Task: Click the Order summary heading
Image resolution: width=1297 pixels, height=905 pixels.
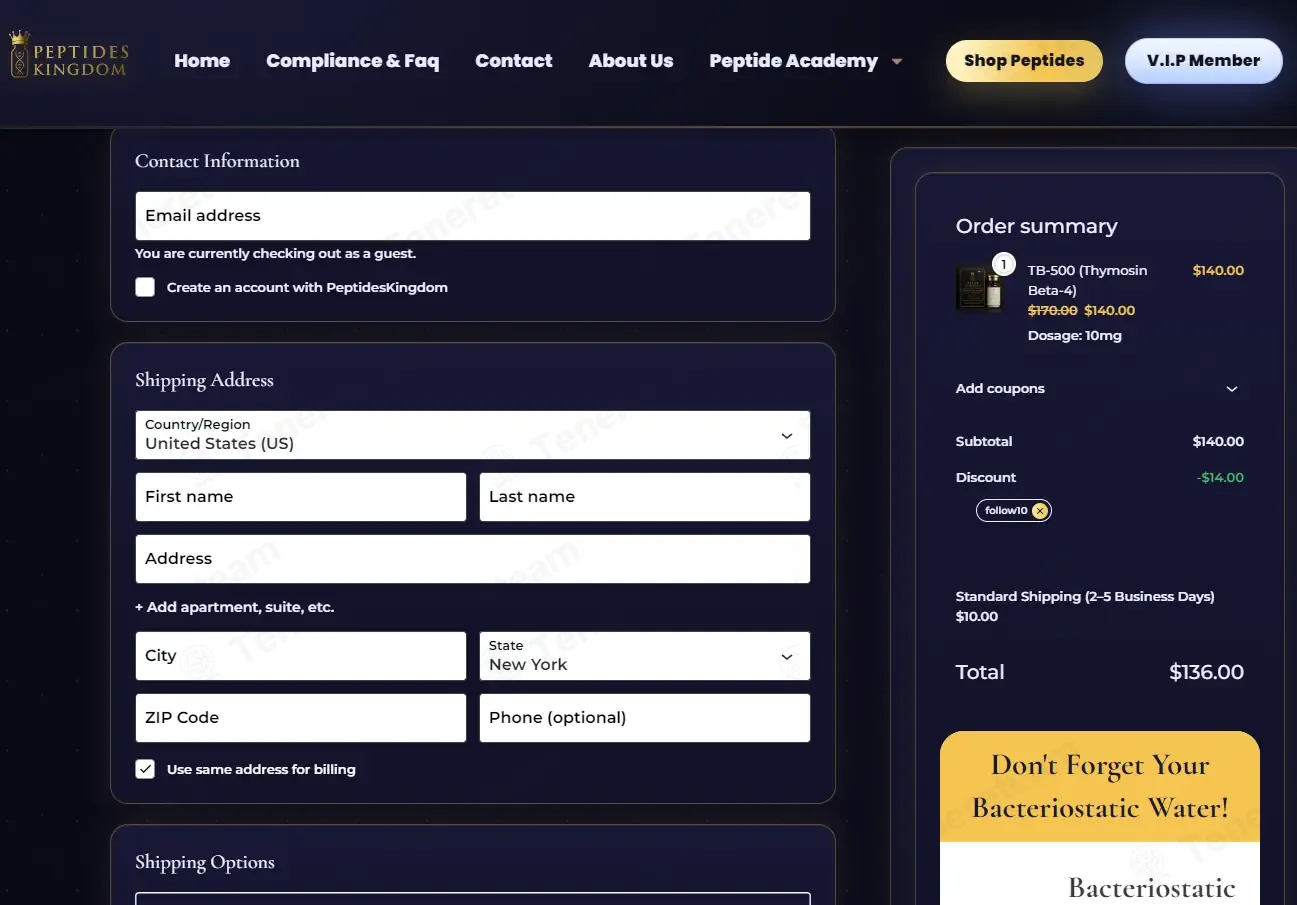Action: [1037, 226]
